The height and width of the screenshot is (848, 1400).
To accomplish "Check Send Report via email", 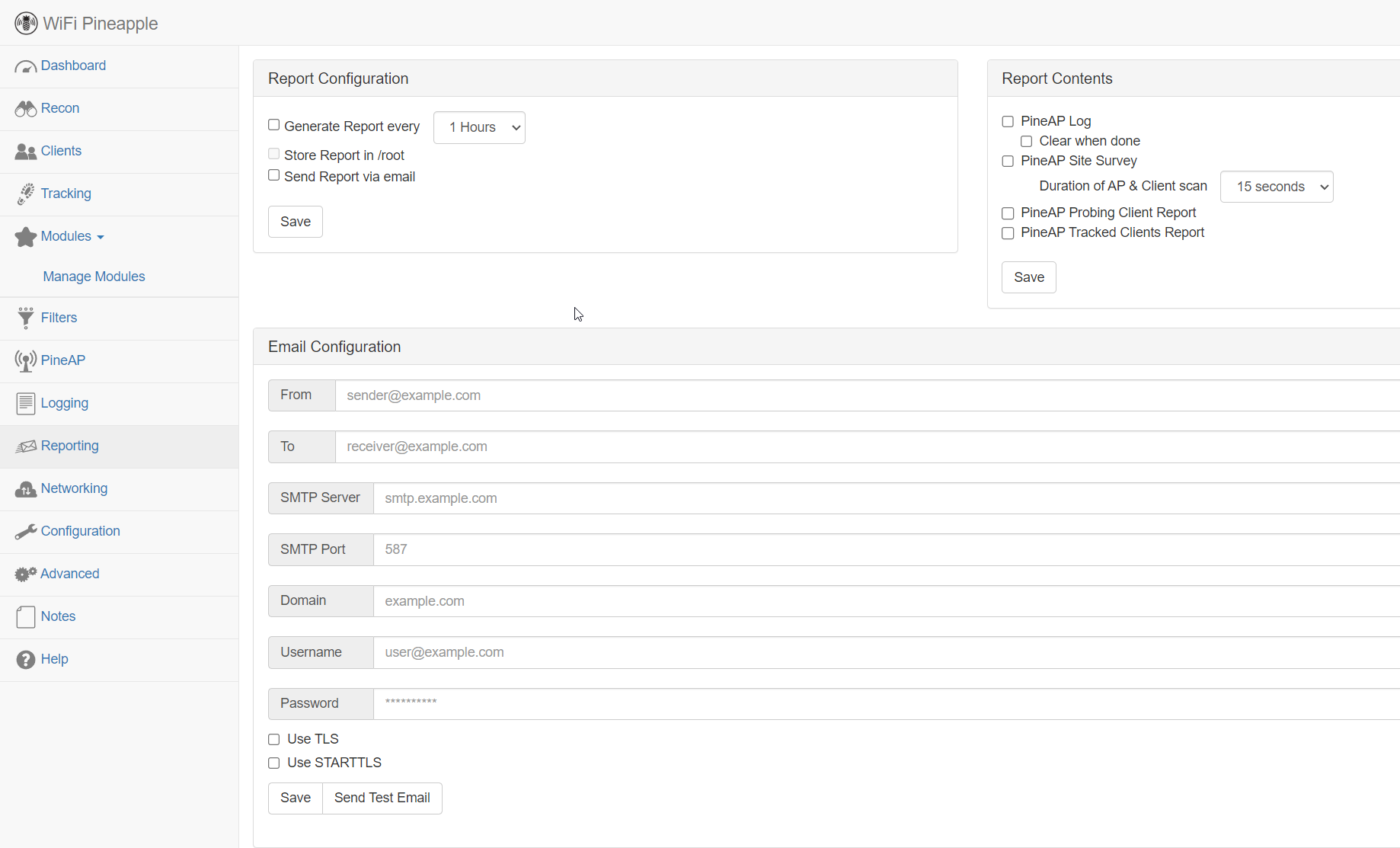I will [x=273, y=175].
